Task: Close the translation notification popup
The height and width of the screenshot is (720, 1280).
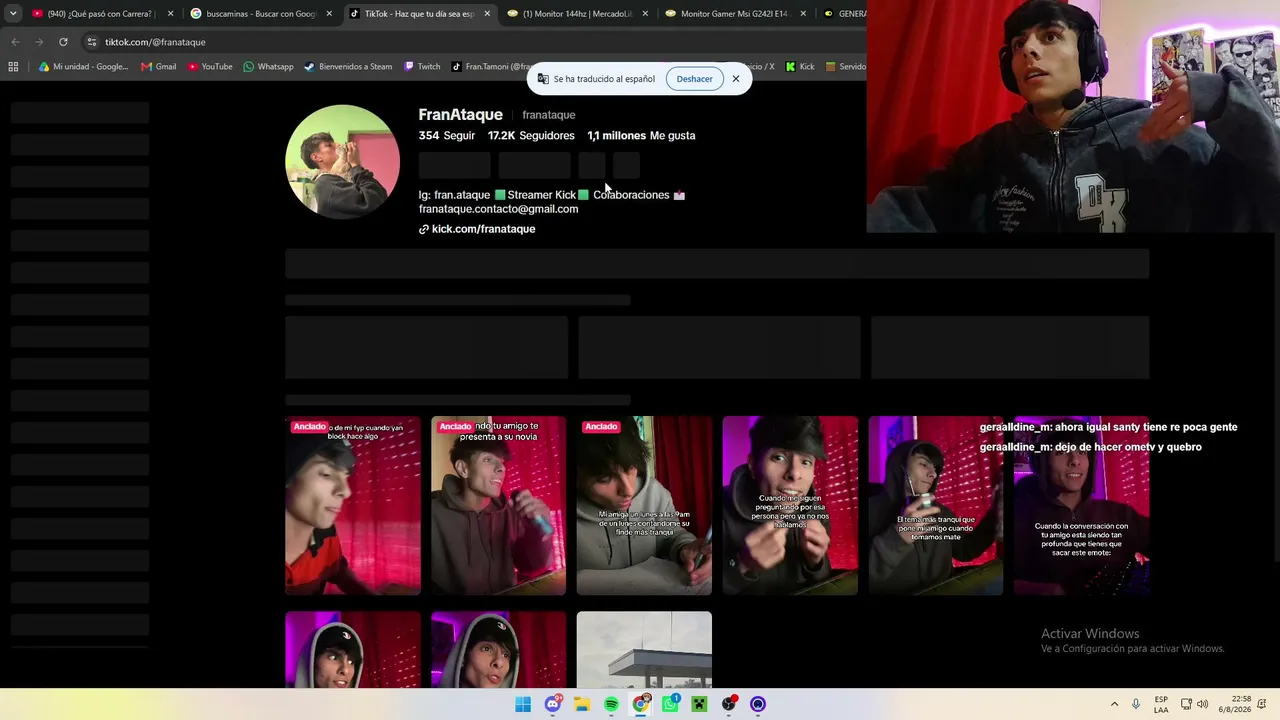Action: (x=735, y=79)
